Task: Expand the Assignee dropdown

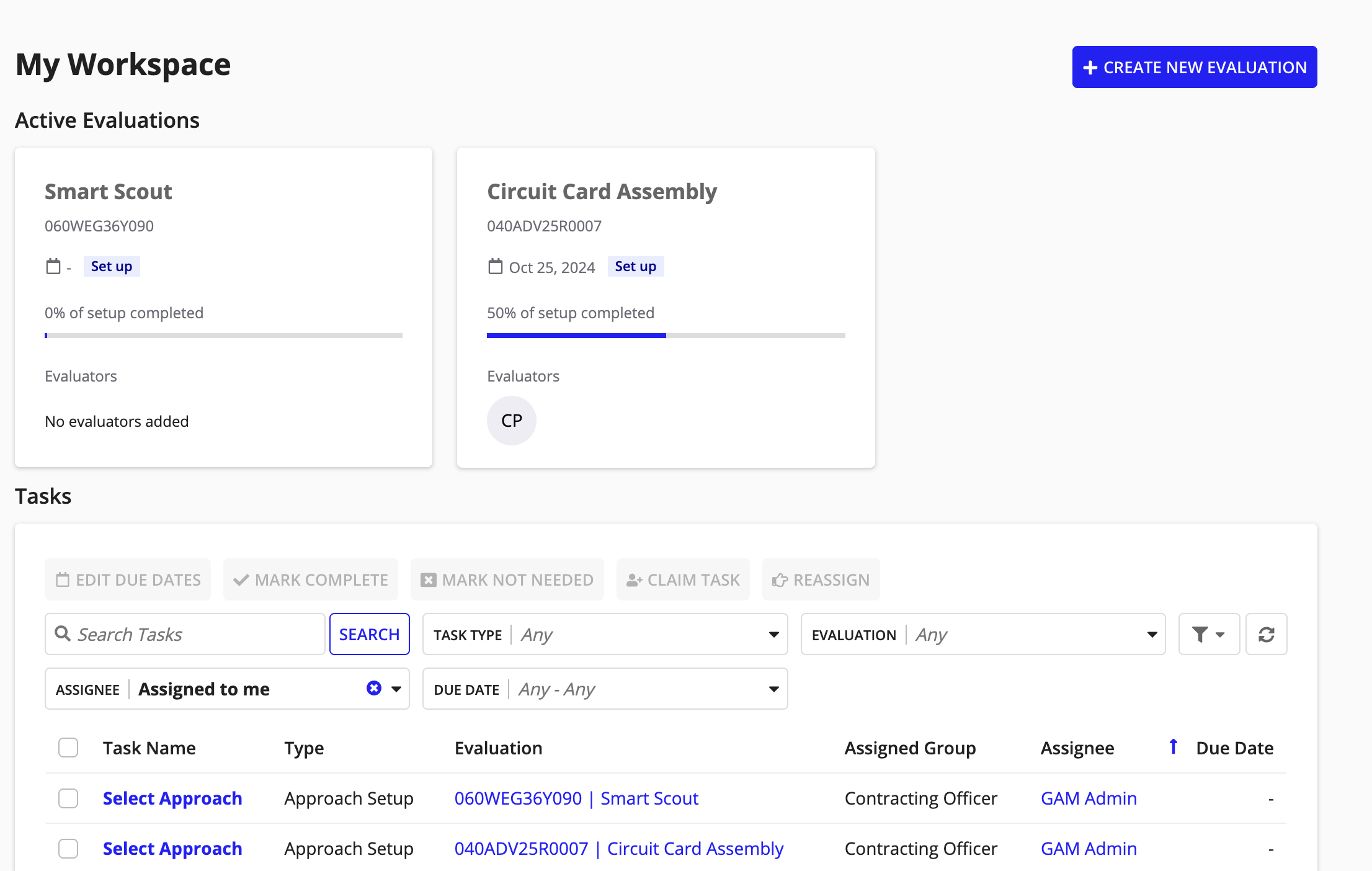Action: [x=396, y=689]
